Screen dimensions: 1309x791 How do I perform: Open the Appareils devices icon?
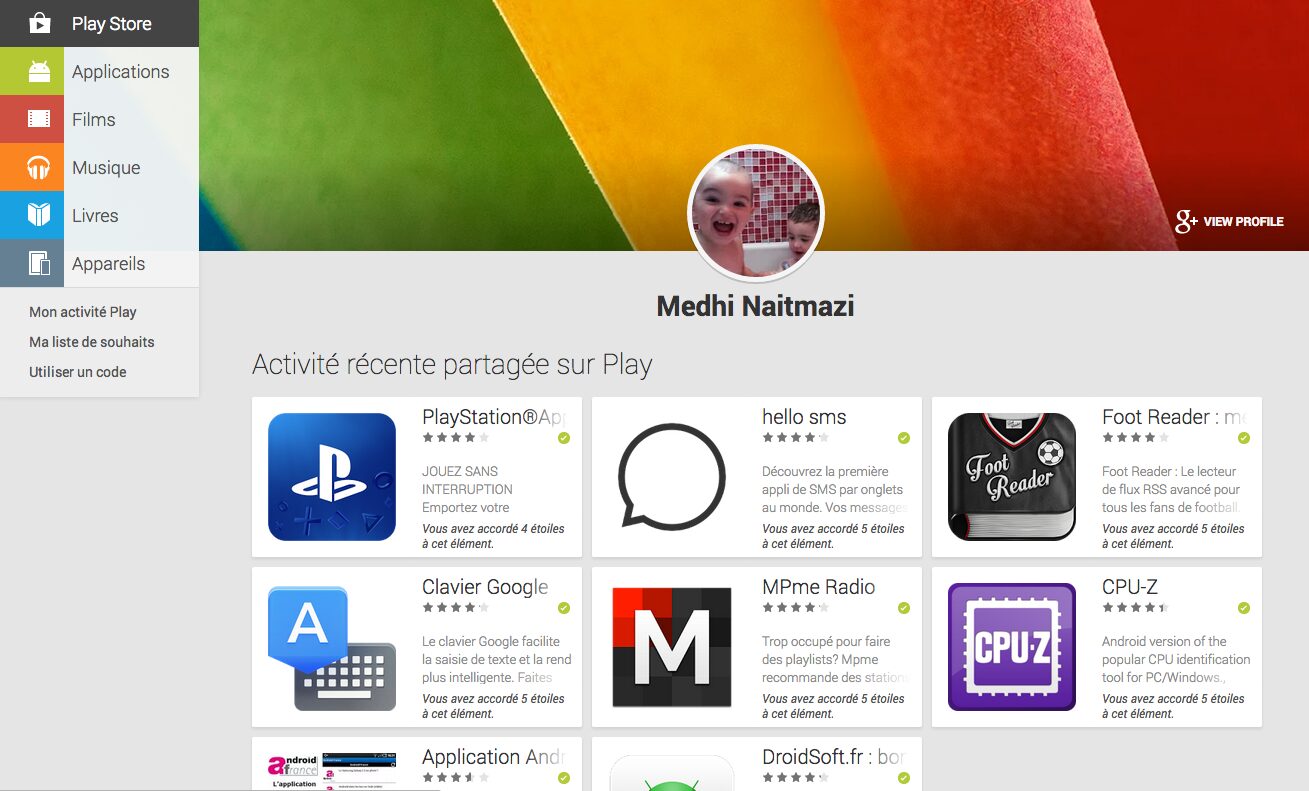point(39,263)
